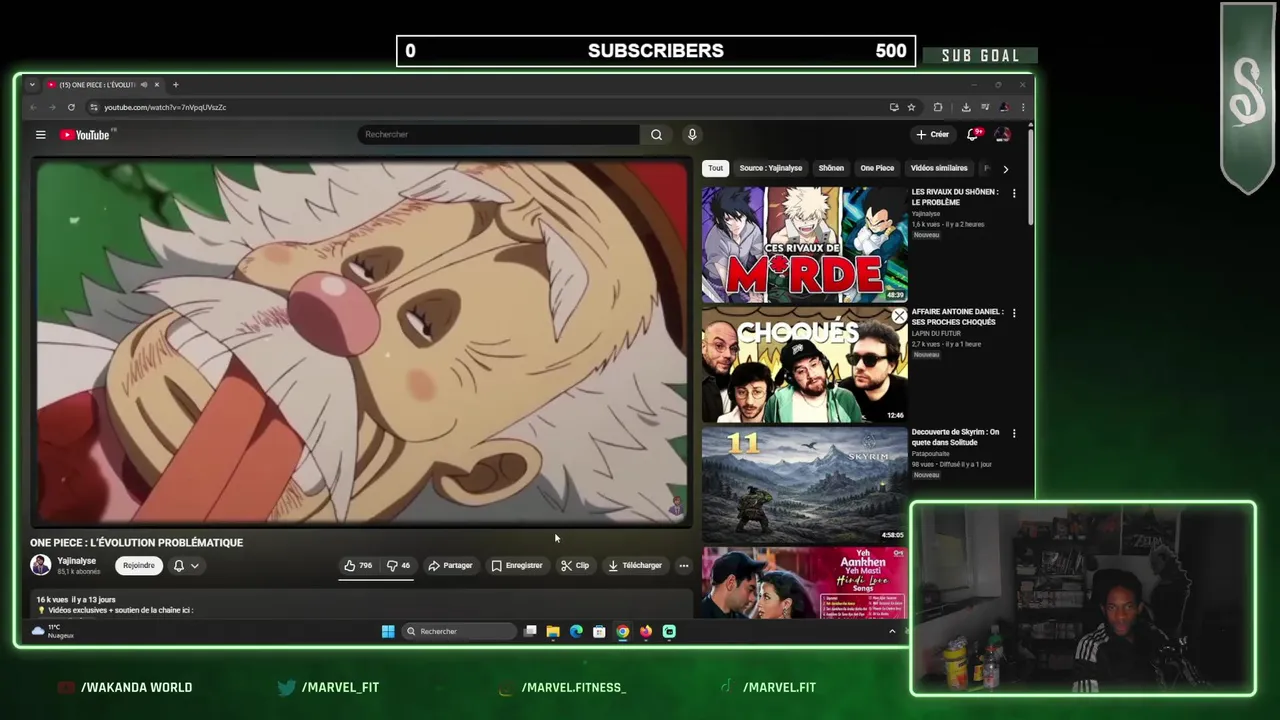Click the video title ONE PIECE : L'ÉVOLUTION PROBLÉMATIQUE
The image size is (1280, 720).
coord(136,543)
